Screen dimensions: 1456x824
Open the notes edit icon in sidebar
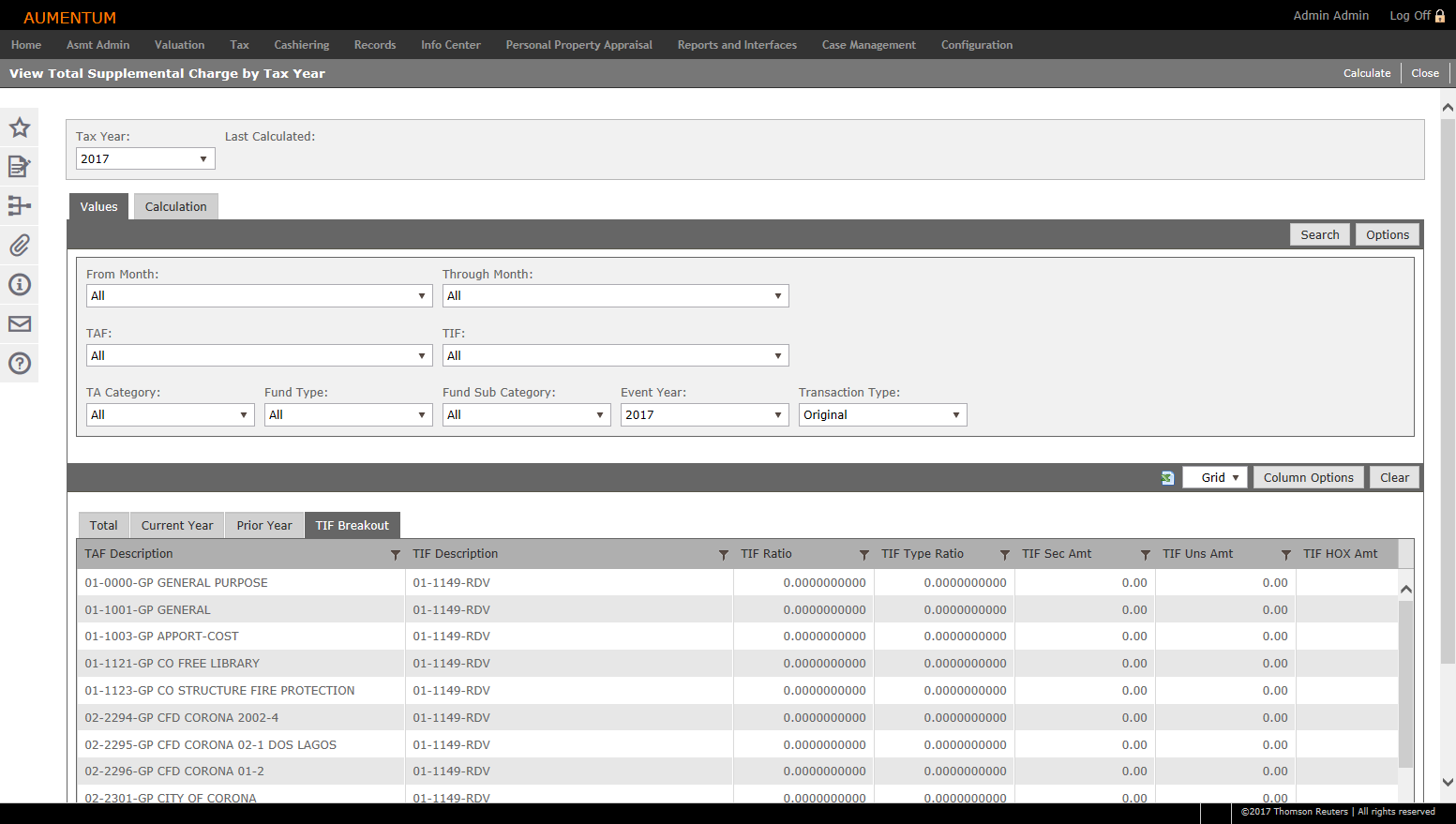click(20, 167)
